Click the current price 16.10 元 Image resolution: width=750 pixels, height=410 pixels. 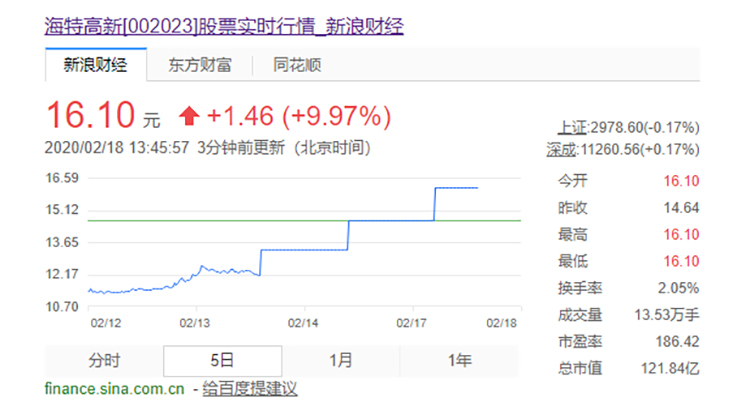point(103,115)
